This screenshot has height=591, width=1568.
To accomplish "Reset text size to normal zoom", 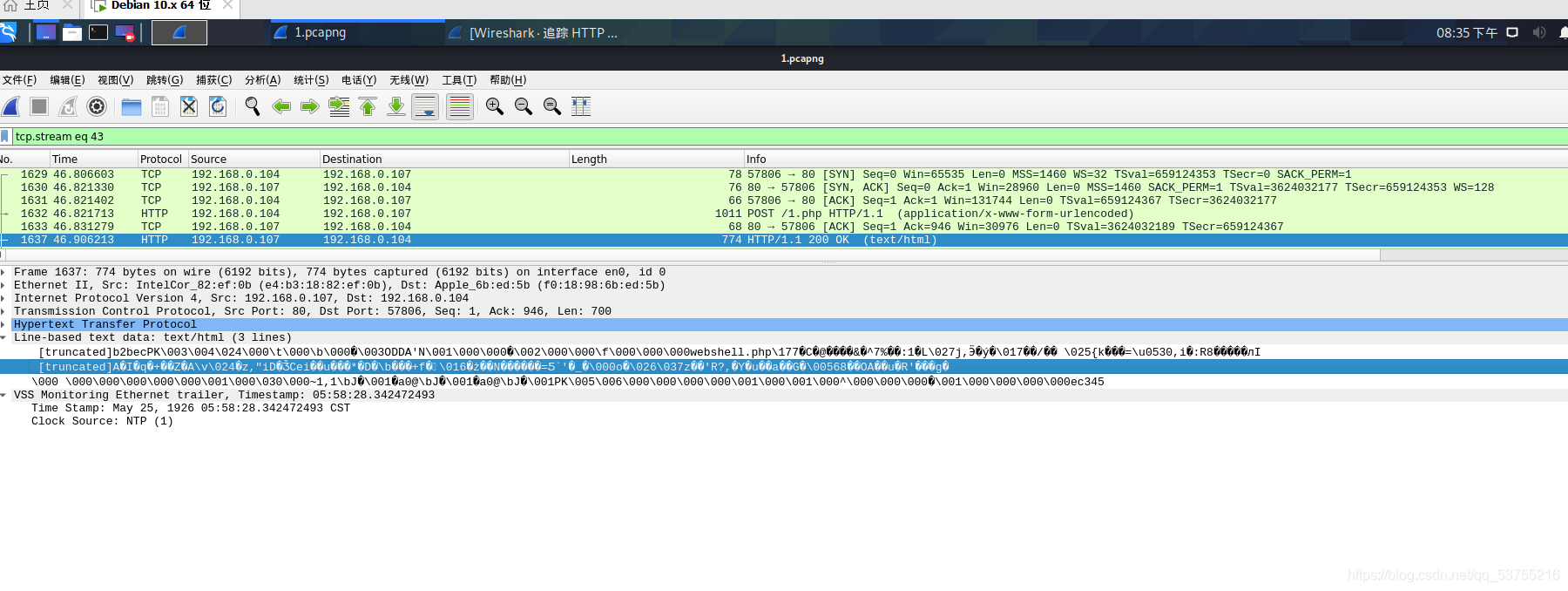I will [x=552, y=106].
